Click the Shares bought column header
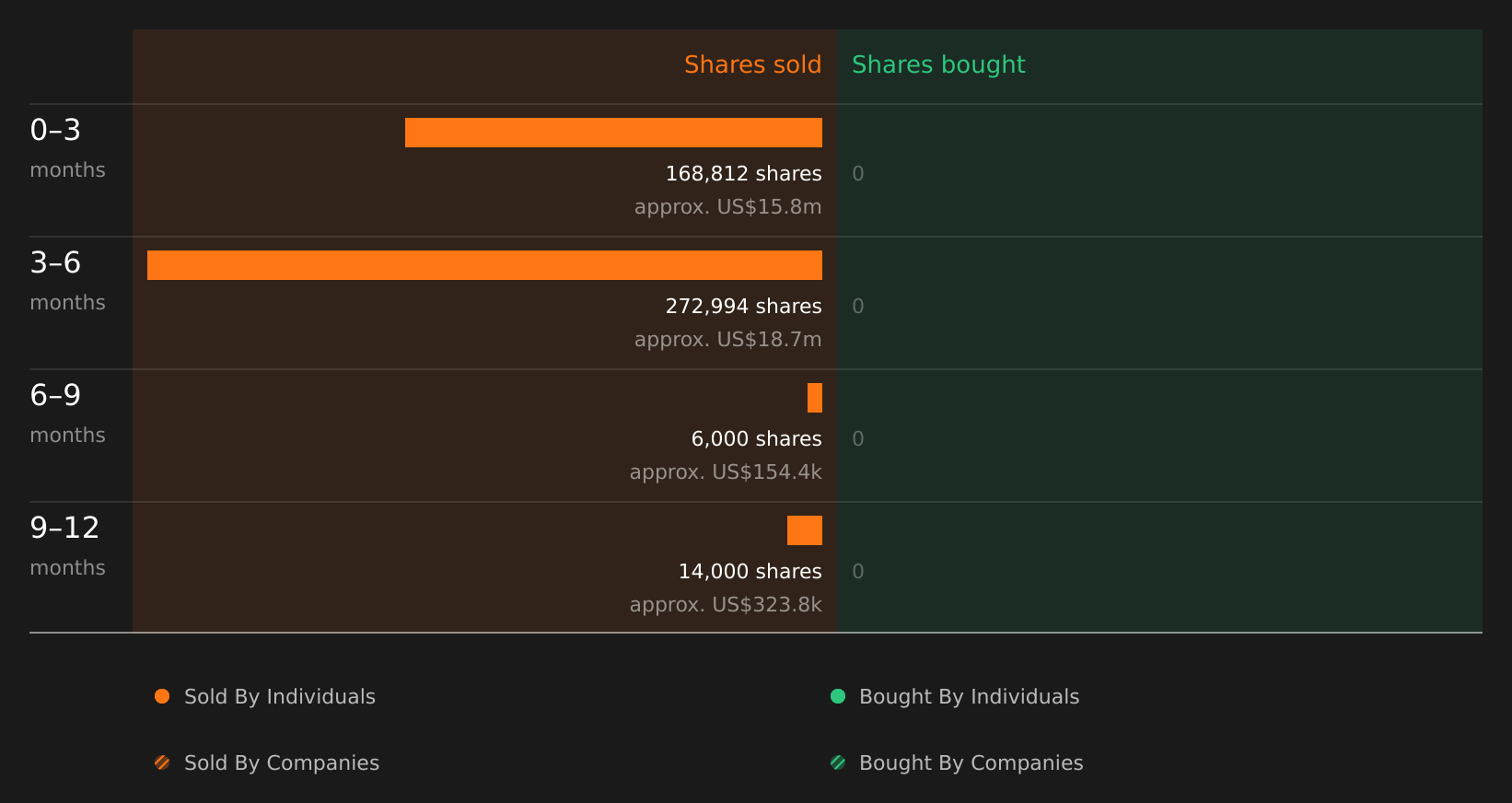Viewport: 1512px width, 803px height. click(938, 65)
